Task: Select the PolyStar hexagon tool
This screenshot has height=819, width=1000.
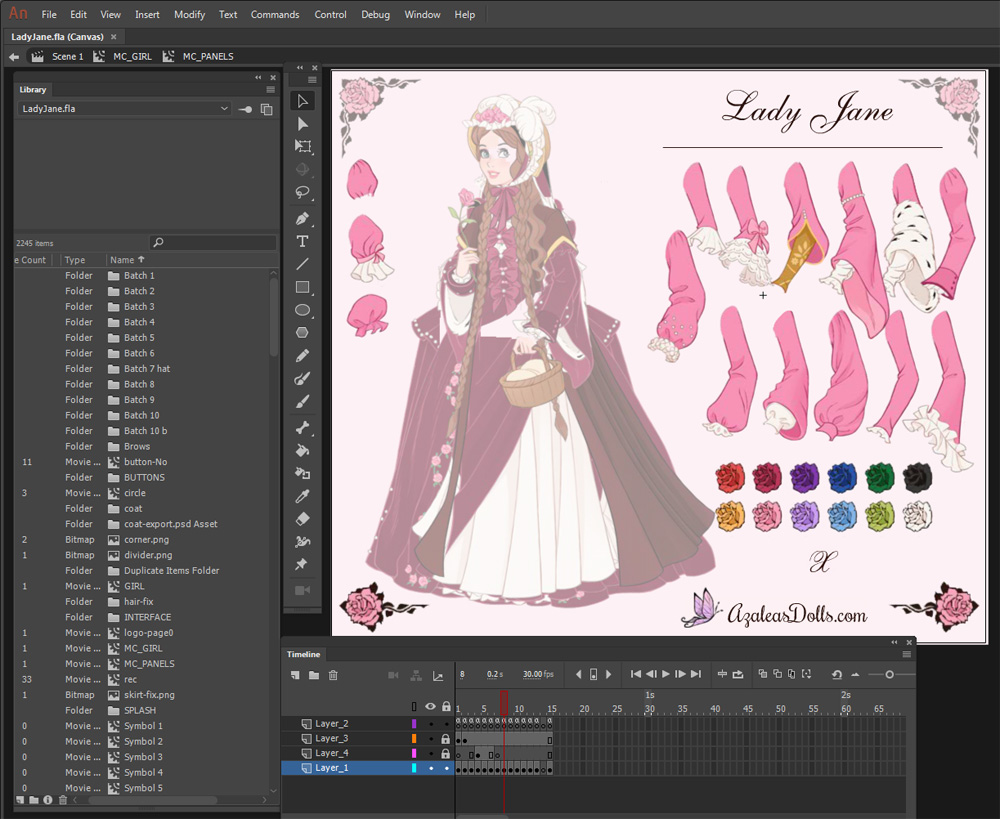Action: (302, 332)
